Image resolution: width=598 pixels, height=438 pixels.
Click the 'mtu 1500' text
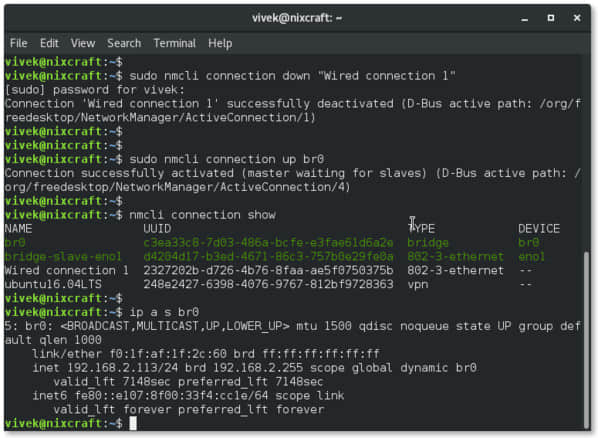pos(324,326)
